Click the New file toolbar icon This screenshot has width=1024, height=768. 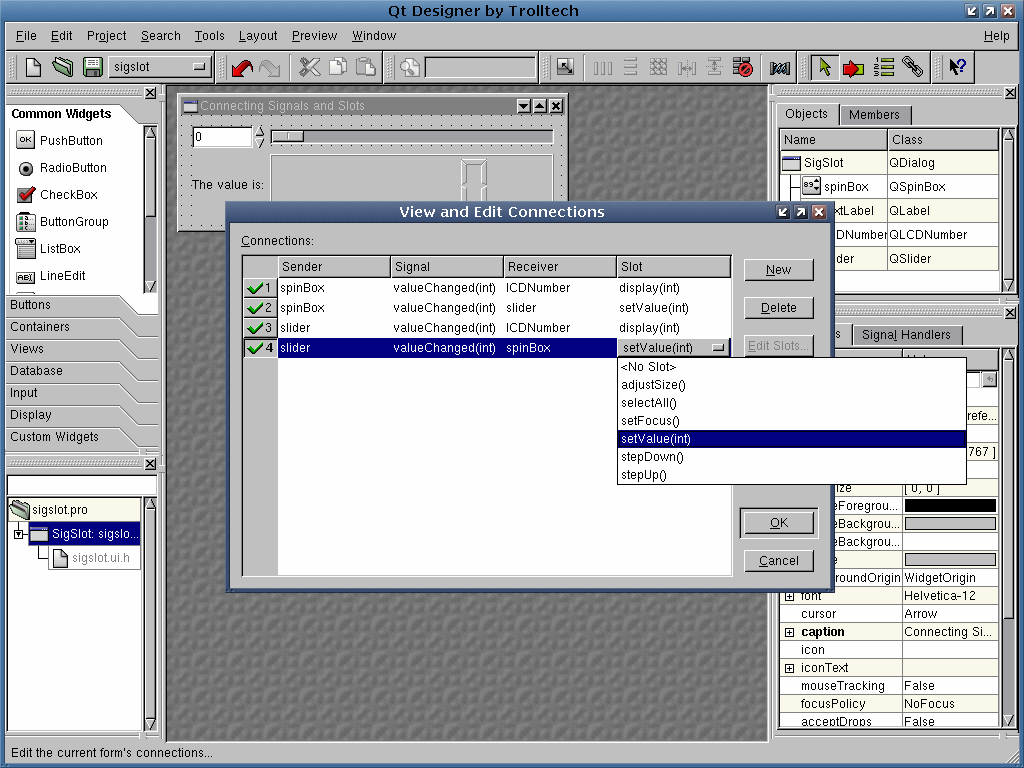coord(34,67)
